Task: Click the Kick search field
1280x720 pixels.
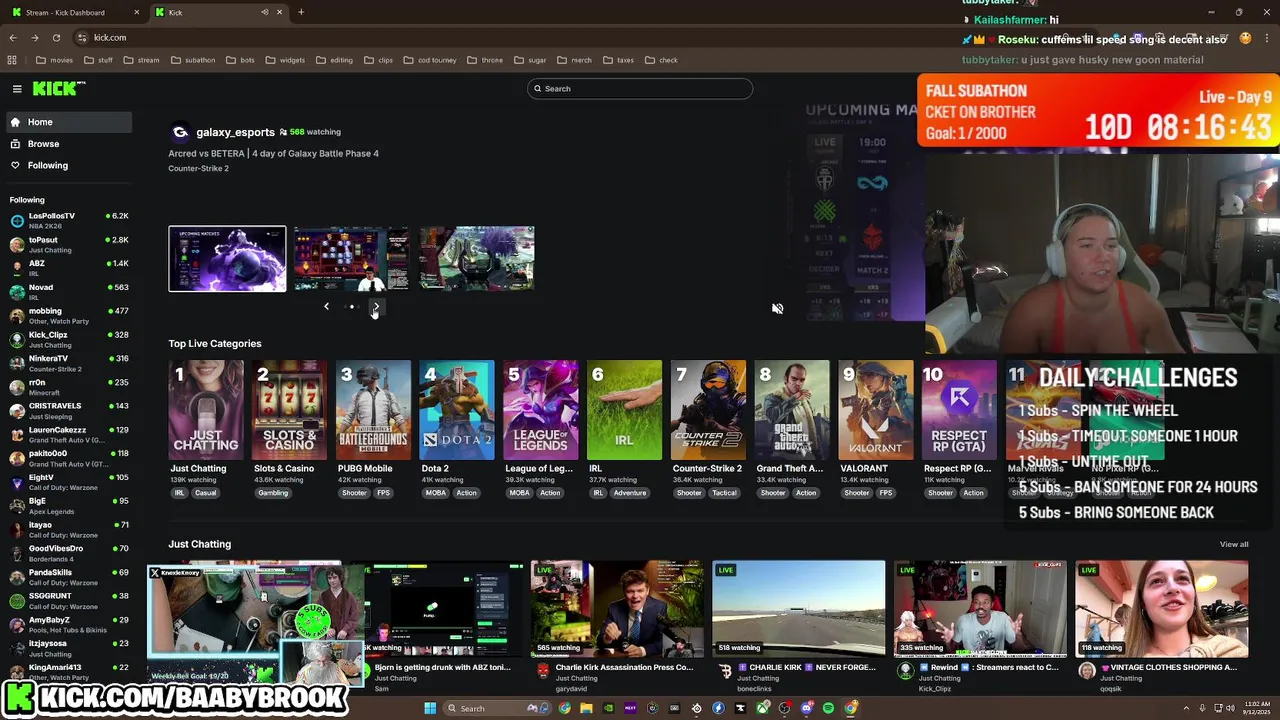Action: click(640, 89)
